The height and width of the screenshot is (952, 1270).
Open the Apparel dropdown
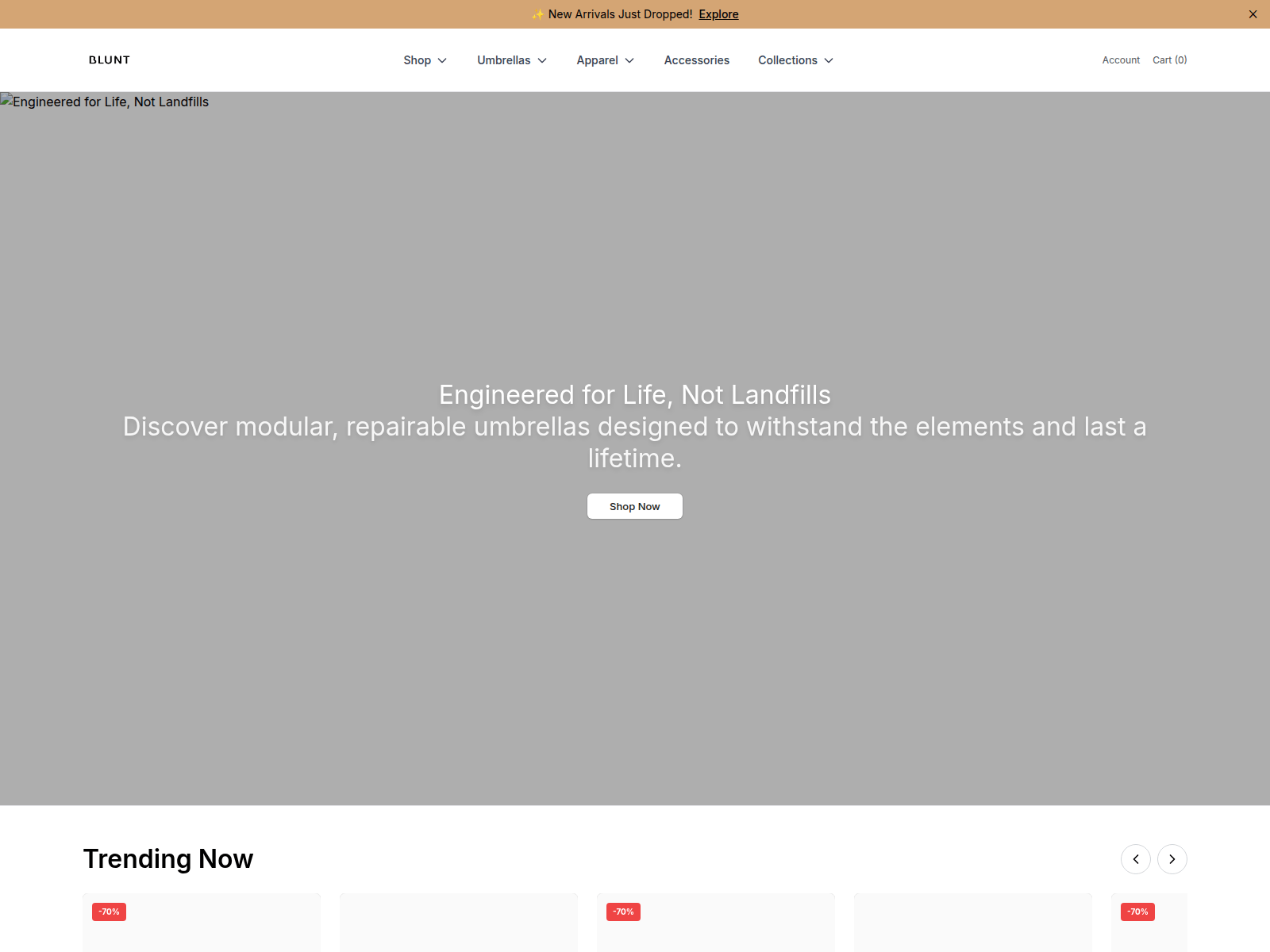point(606,60)
